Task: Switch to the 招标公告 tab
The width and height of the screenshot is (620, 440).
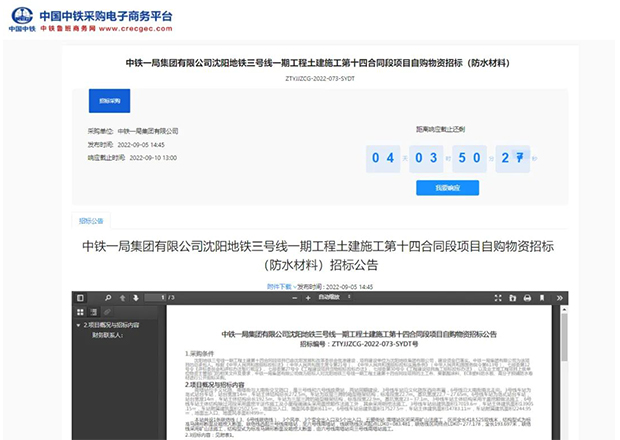Action: (x=91, y=221)
